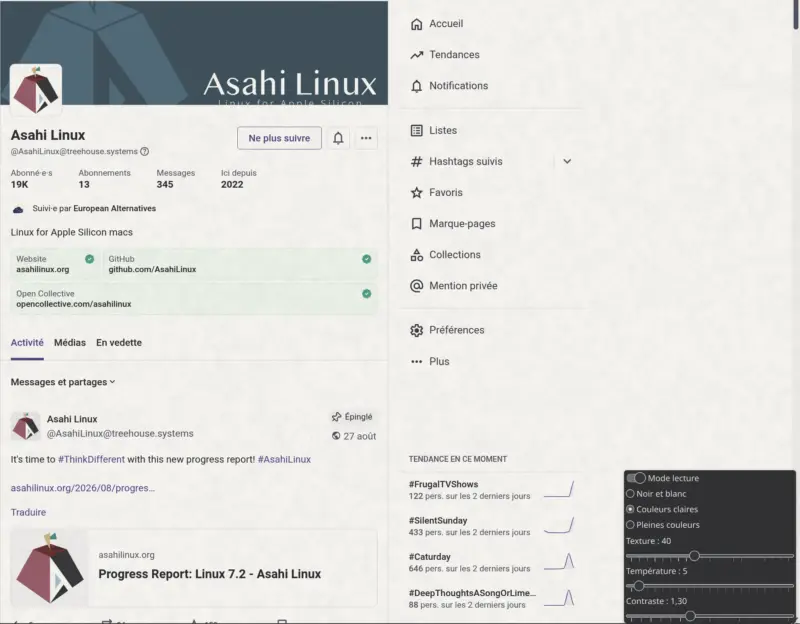
Task: Open trending hashtag #FrugalTVShows
Action: pyautogui.click(x=443, y=484)
